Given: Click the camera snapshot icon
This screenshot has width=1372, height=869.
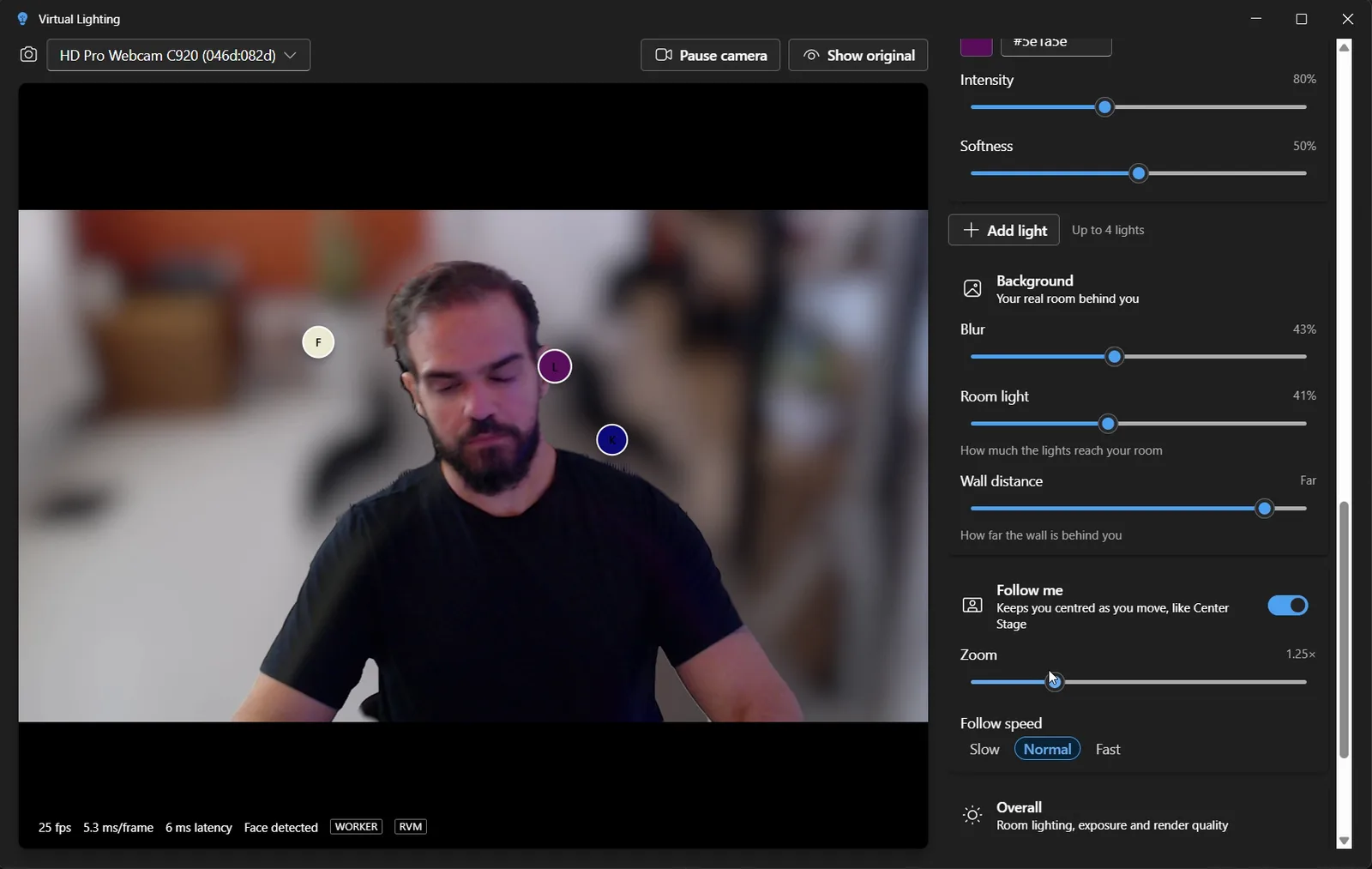Looking at the screenshot, I should [28, 55].
